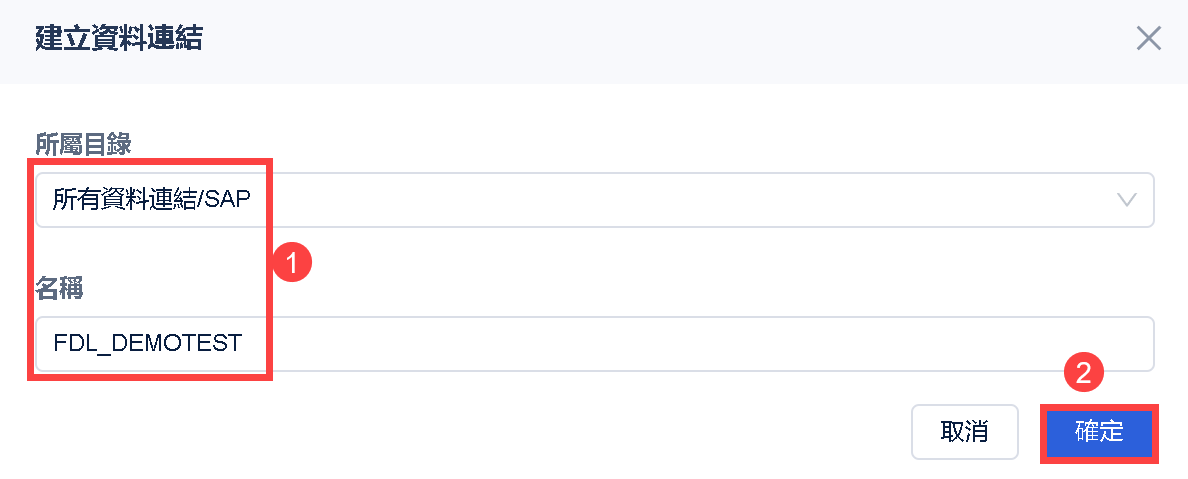
Task: Click the red step marker number 1
Action: coord(293,264)
